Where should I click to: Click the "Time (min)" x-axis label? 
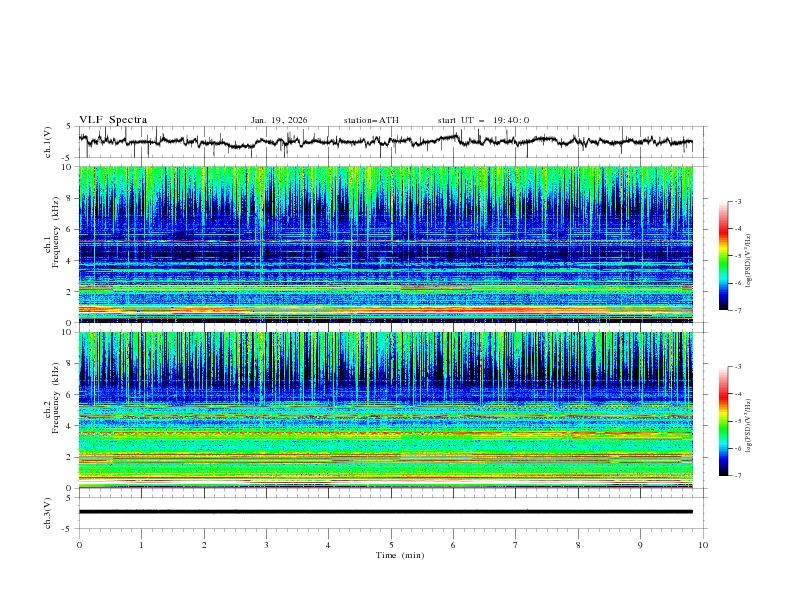tap(400, 555)
